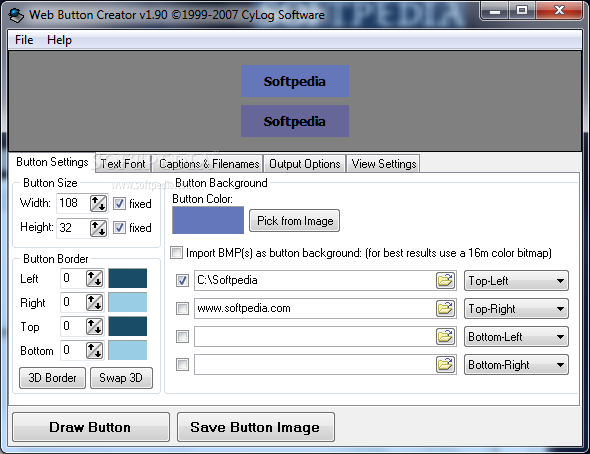Click the lower Softpedia preview button
The image size is (590, 454).
coord(295,121)
